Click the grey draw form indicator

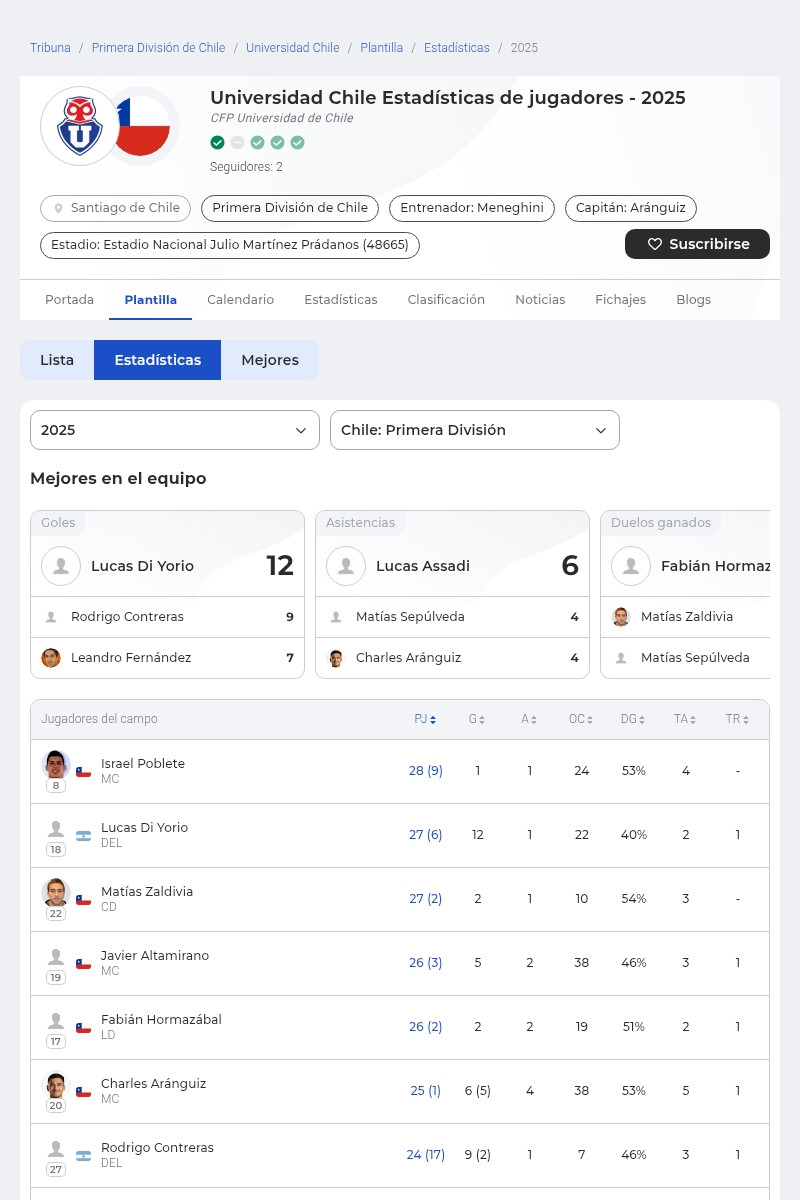click(237, 143)
